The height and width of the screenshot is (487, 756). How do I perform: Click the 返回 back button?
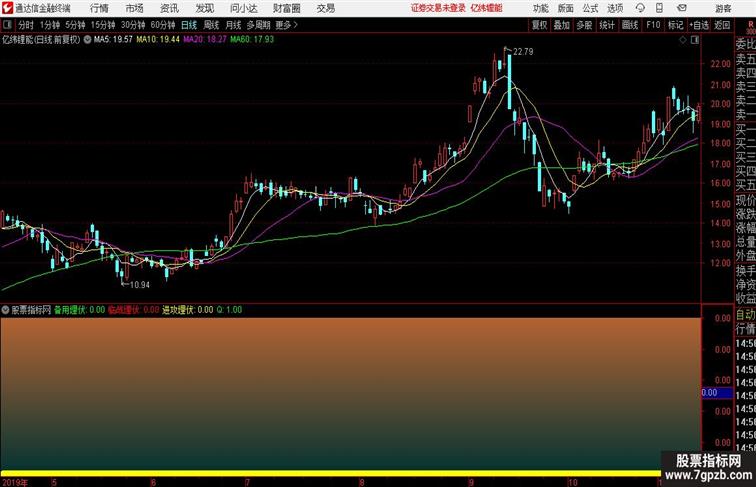[722, 25]
